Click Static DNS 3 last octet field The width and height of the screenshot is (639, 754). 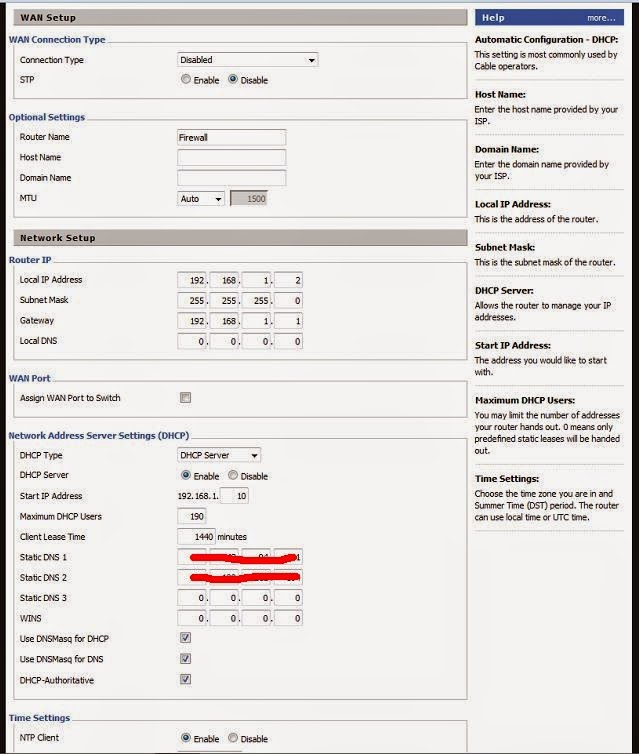(288, 598)
